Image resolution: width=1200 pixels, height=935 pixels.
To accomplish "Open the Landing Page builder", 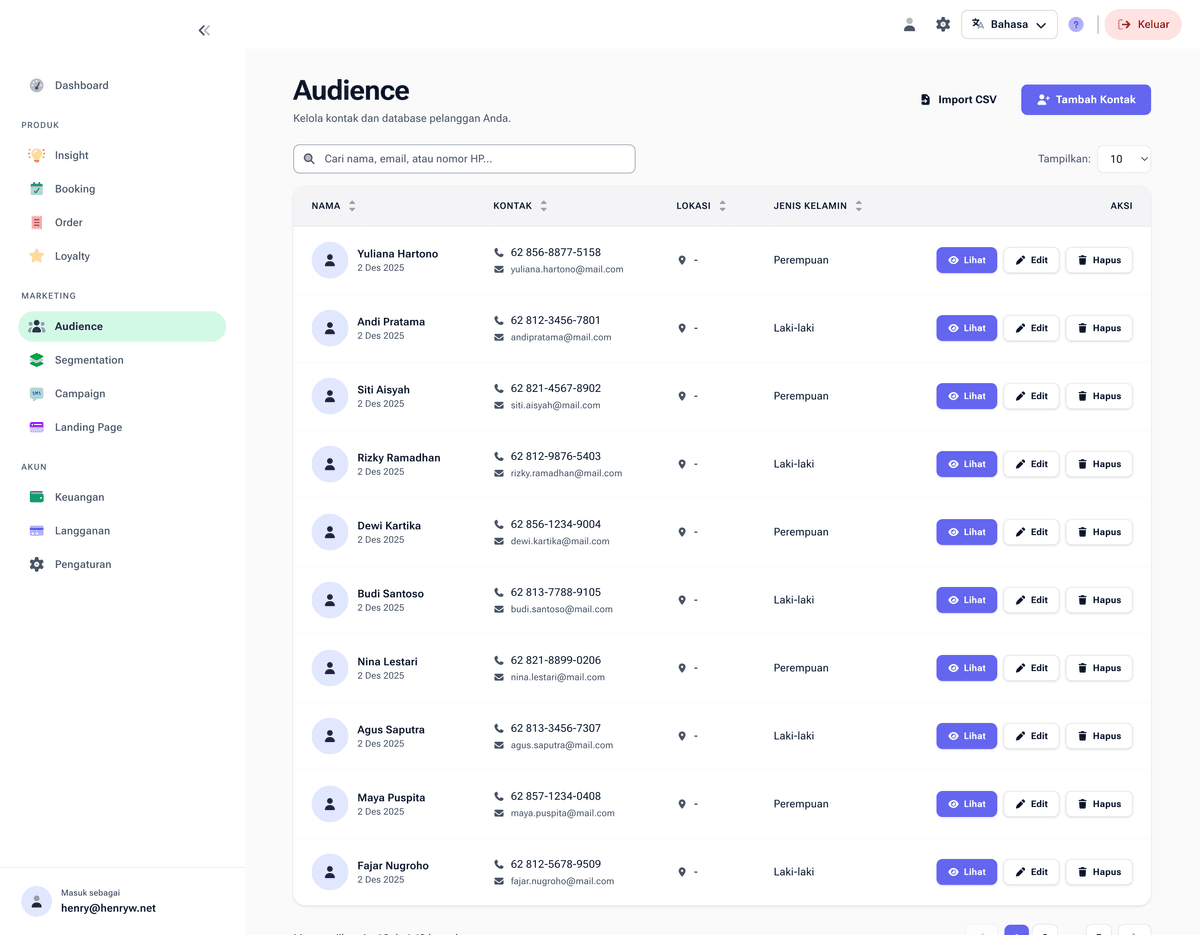I will (90, 427).
